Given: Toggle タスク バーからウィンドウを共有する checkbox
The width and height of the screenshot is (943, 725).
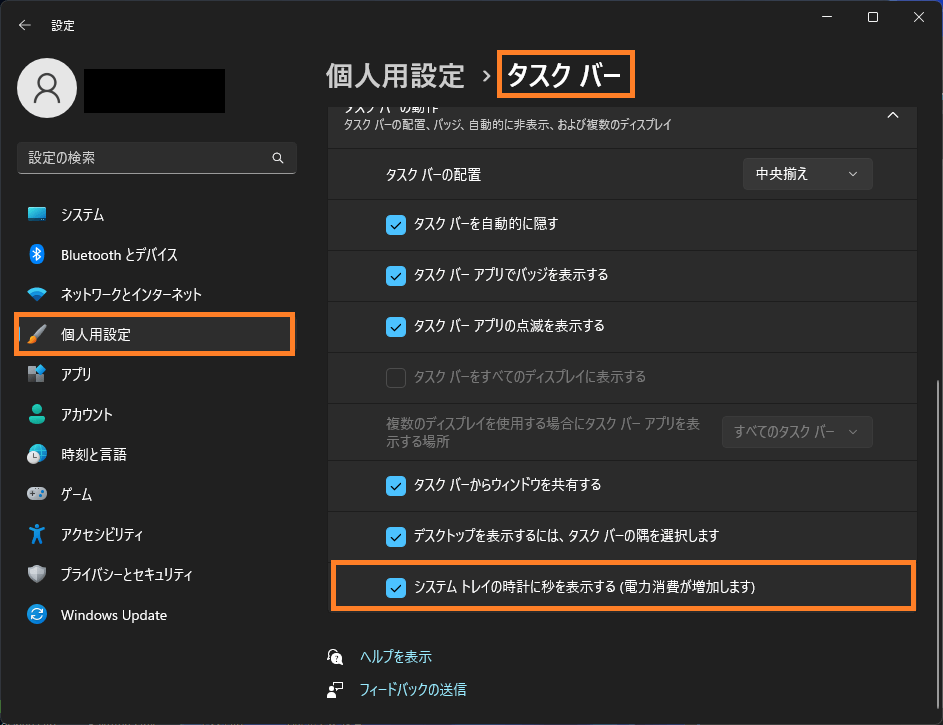Looking at the screenshot, I should [x=396, y=486].
